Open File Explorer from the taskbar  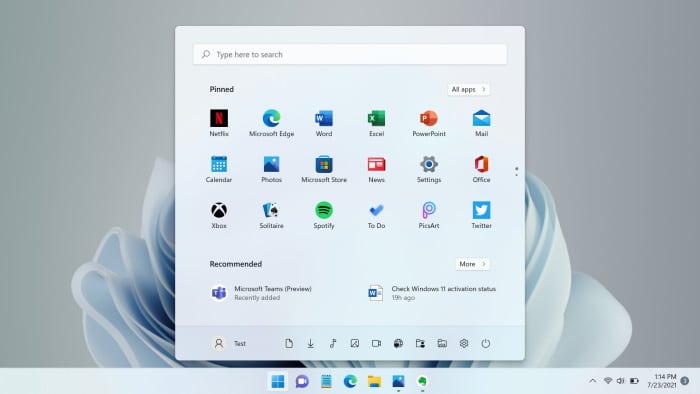pyautogui.click(x=374, y=381)
